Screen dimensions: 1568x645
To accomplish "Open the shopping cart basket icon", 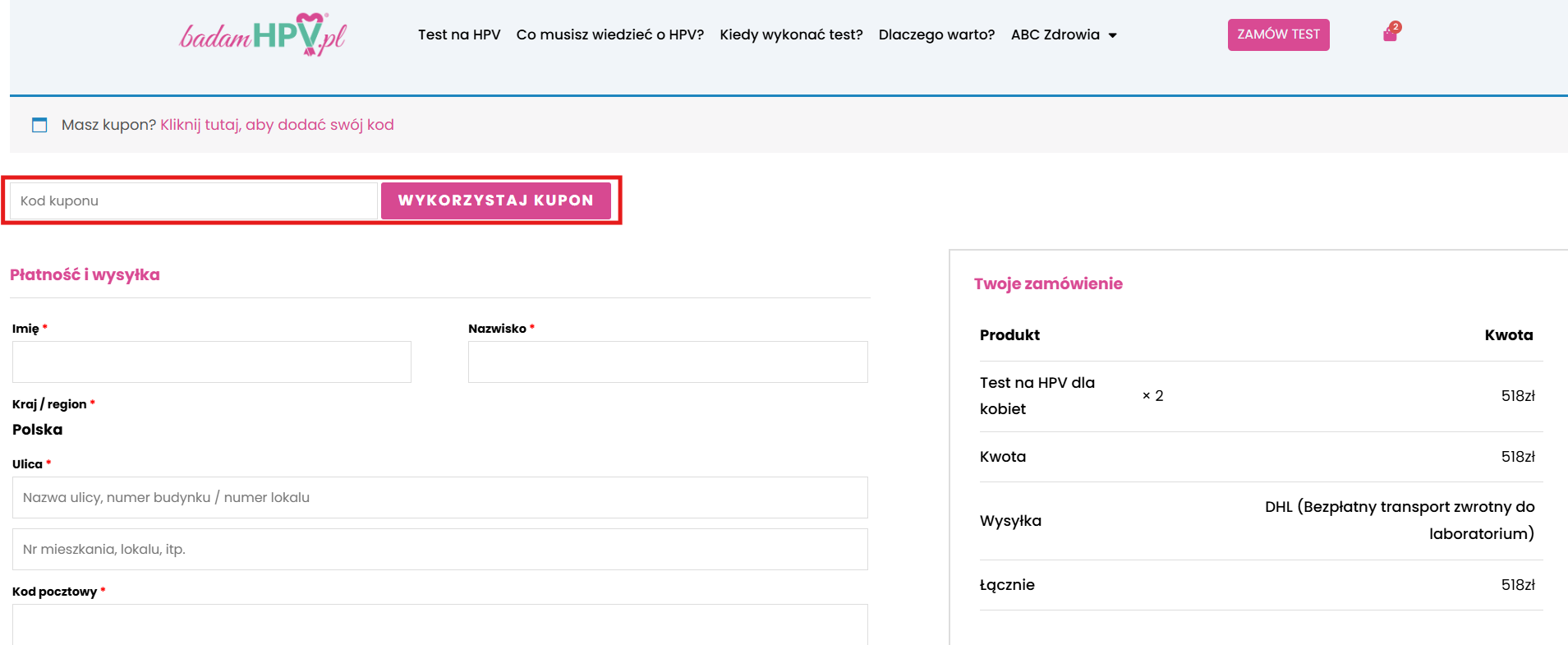I will point(1390,34).
